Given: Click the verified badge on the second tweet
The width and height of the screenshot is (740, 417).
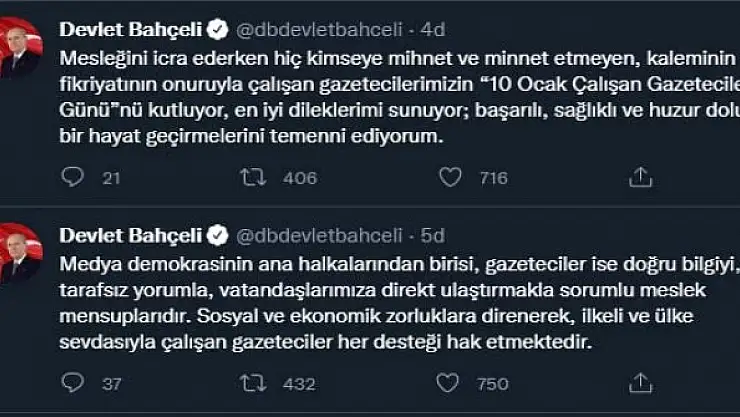Looking at the screenshot, I should coord(215,236).
